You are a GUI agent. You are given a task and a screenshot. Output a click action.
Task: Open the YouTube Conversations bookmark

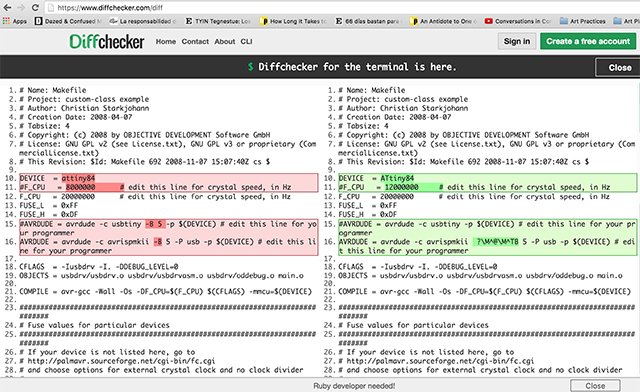[x=518, y=21]
